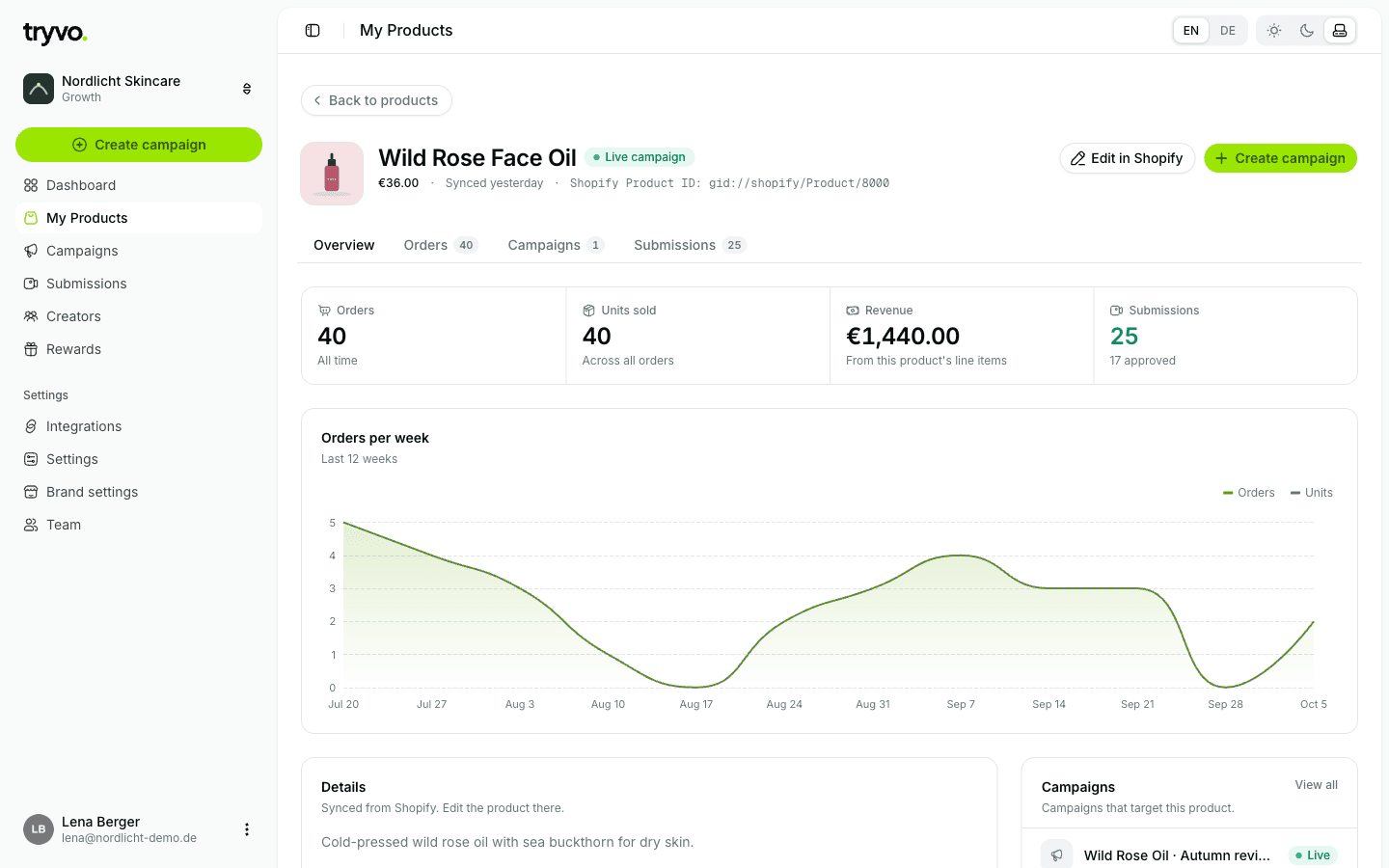Open the Campaigns tab
This screenshot has width=1389, height=868.
tap(557, 245)
